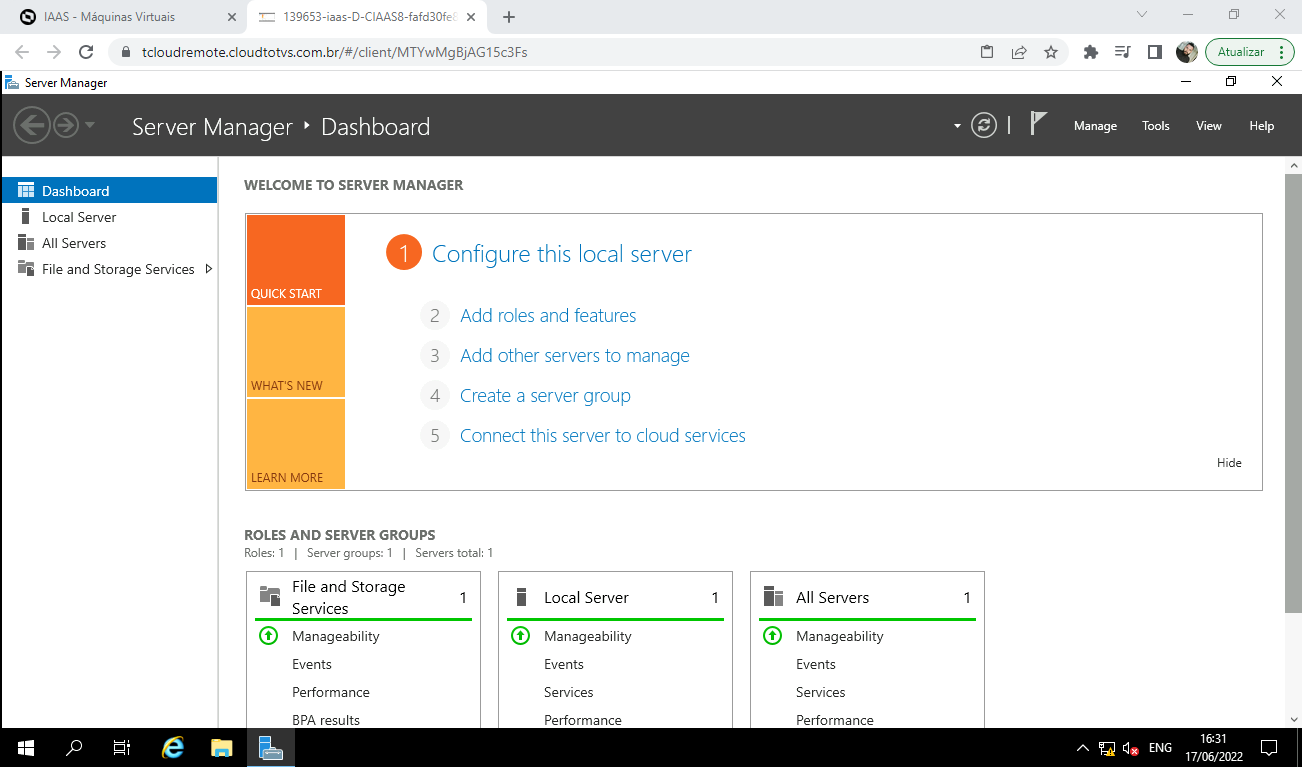Select the QUICK START tile

[x=295, y=260]
